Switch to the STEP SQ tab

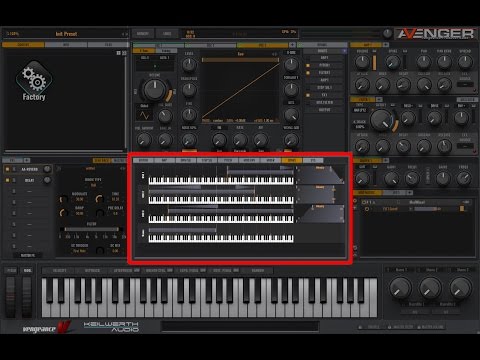pyautogui.click(x=207, y=160)
